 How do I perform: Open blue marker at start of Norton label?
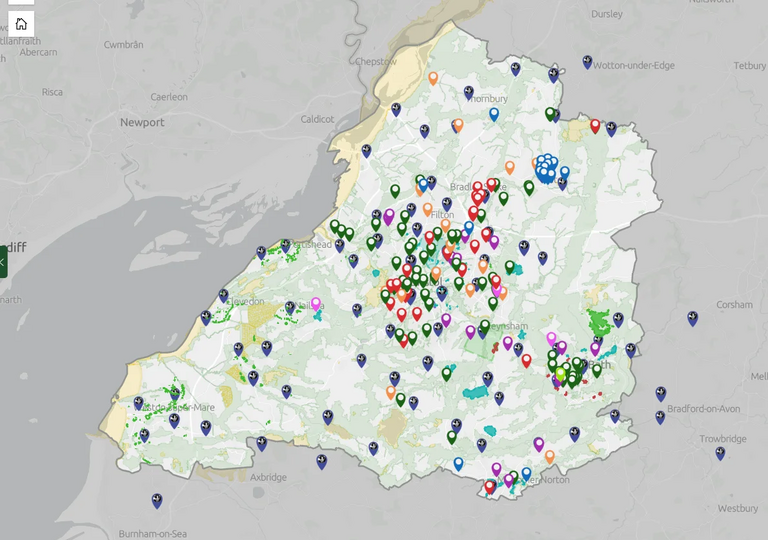(527, 474)
